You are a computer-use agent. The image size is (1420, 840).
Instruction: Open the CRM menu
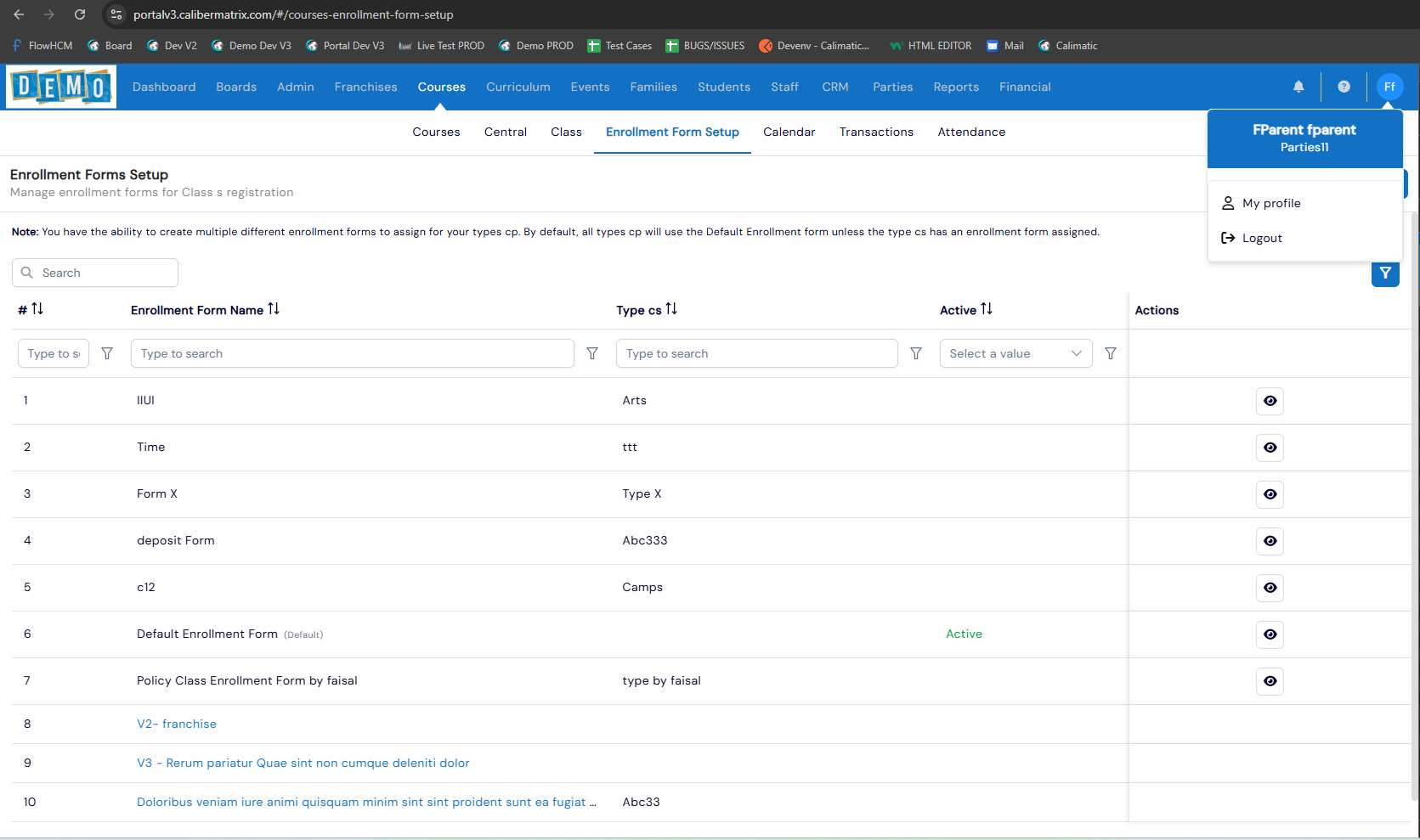(x=835, y=87)
